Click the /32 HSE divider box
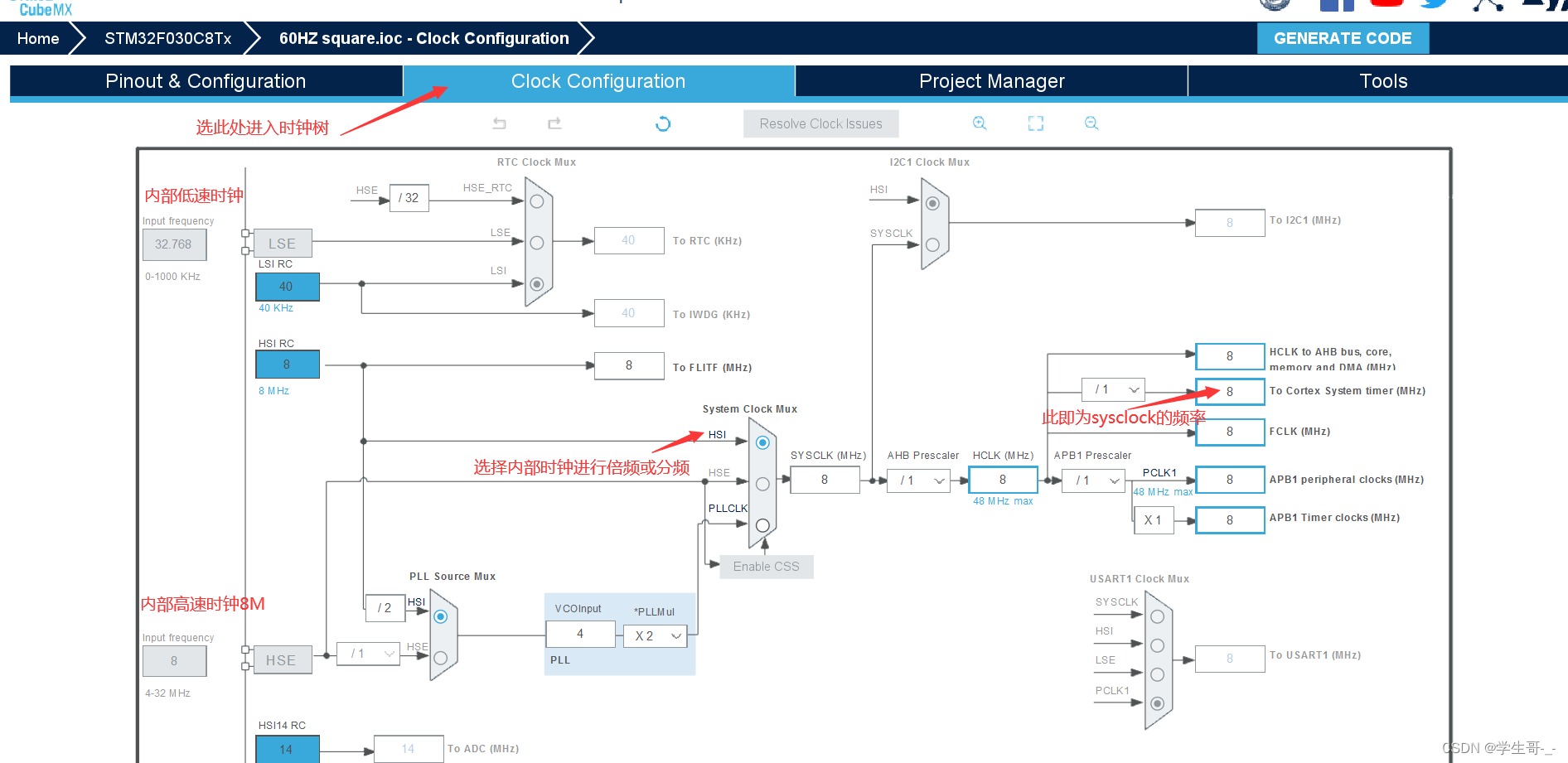The width and height of the screenshot is (1568, 763). (409, 198)
